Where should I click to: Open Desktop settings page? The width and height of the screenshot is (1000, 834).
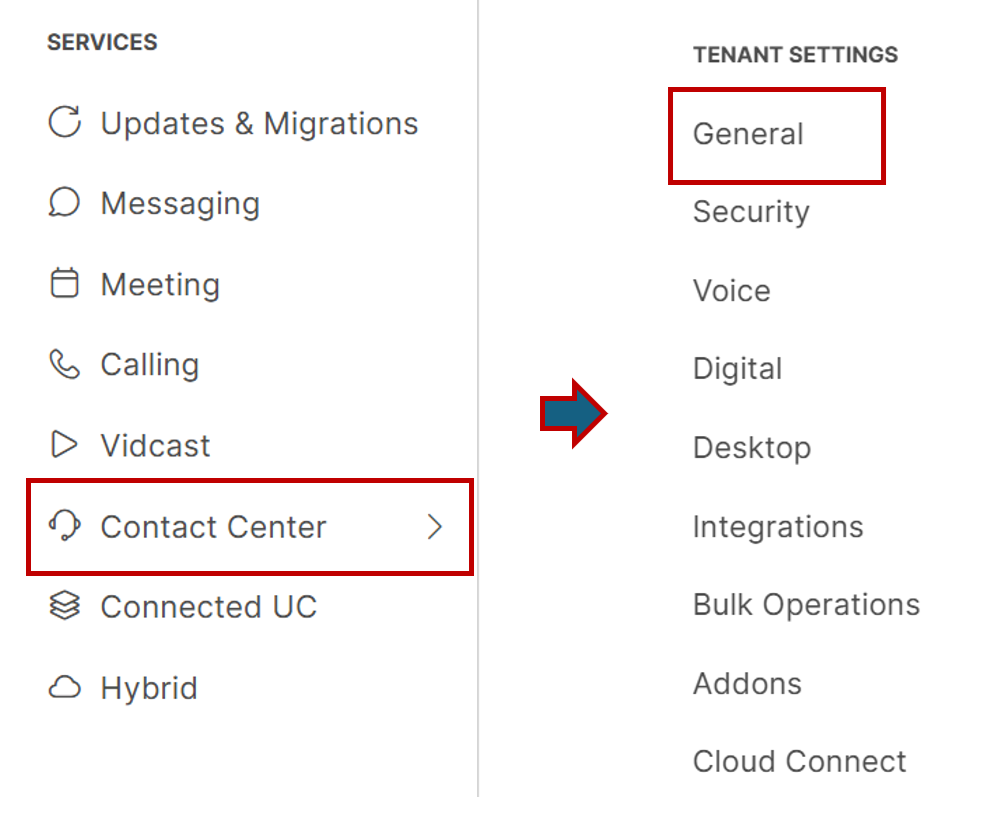click(x=752, y=448)
